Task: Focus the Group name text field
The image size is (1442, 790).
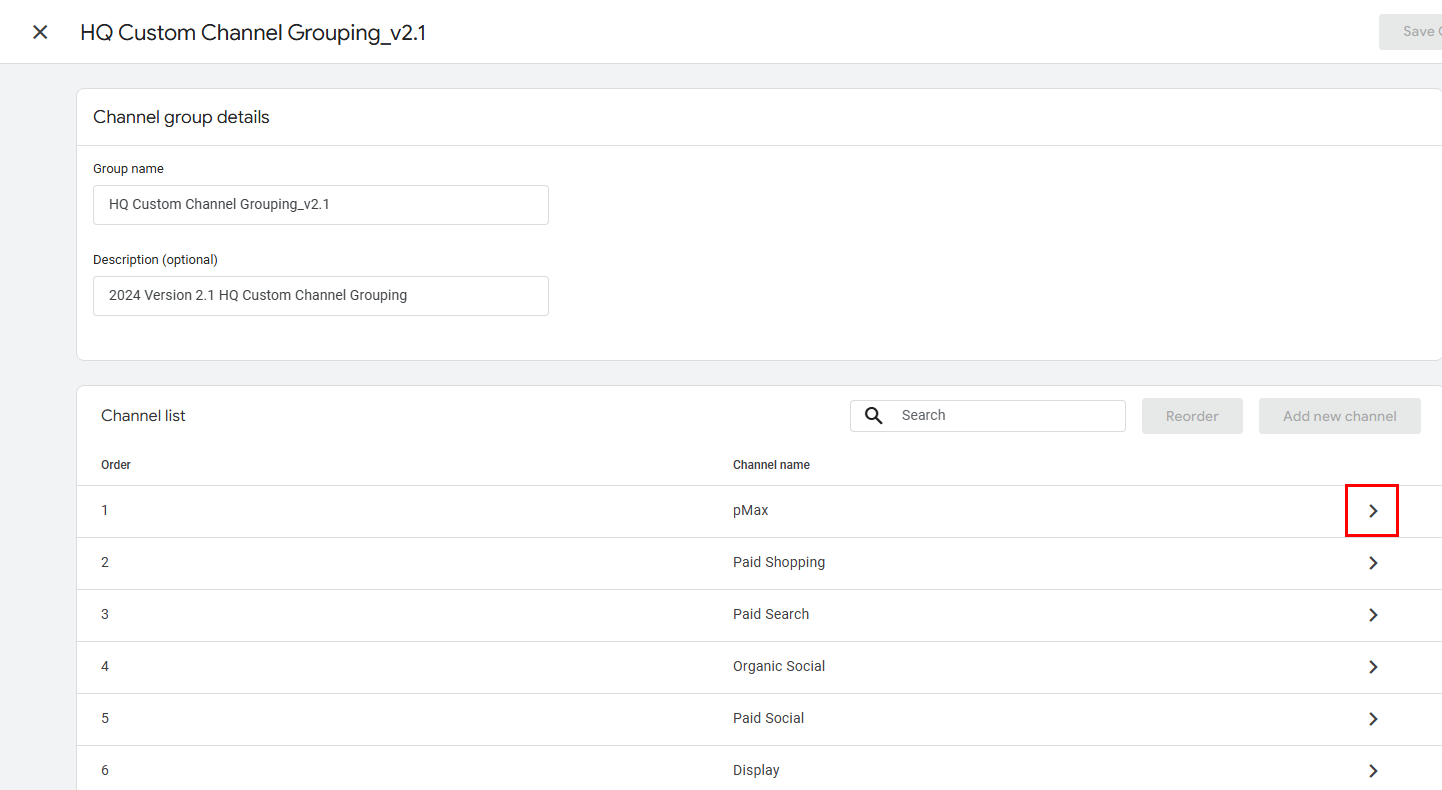Action: point(320,205)
